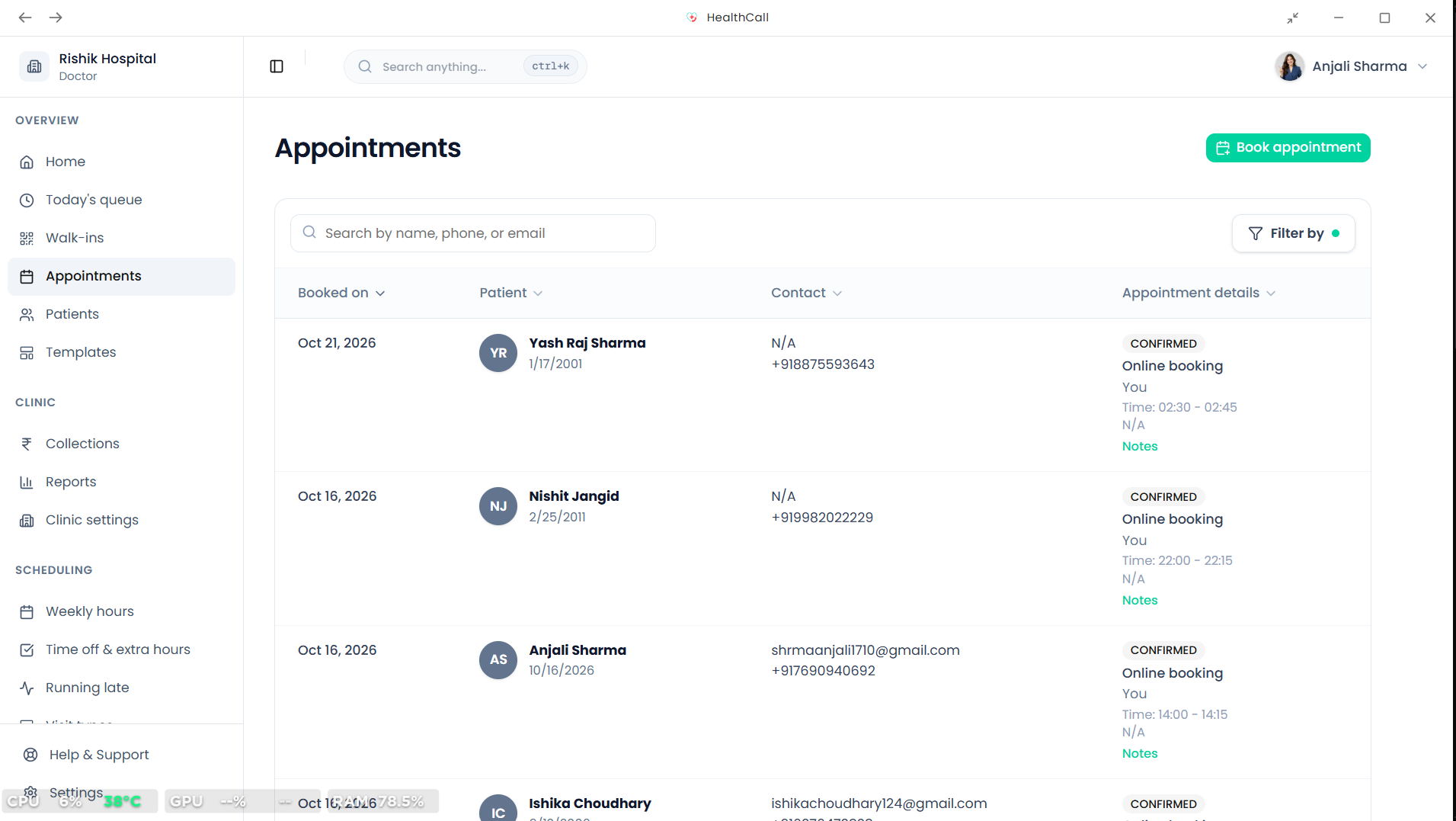Click patient name Yash Raj Sharma
The image size is (1456, 821).
coord(587,343)
